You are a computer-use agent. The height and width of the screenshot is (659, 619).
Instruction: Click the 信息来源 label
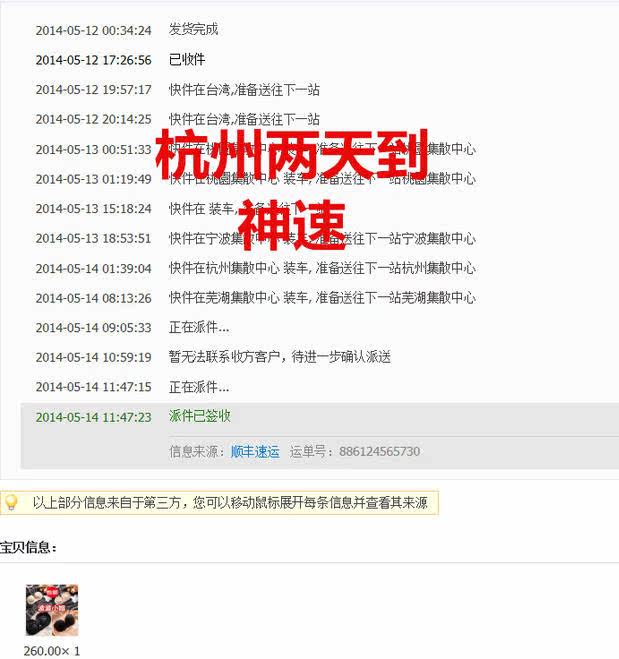pyautogui.click(x=197, y=451)
